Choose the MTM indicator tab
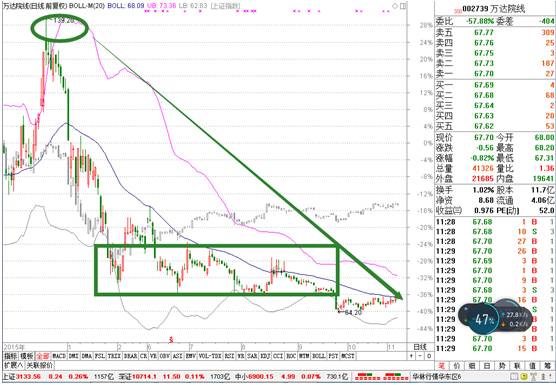 point(305,356)
